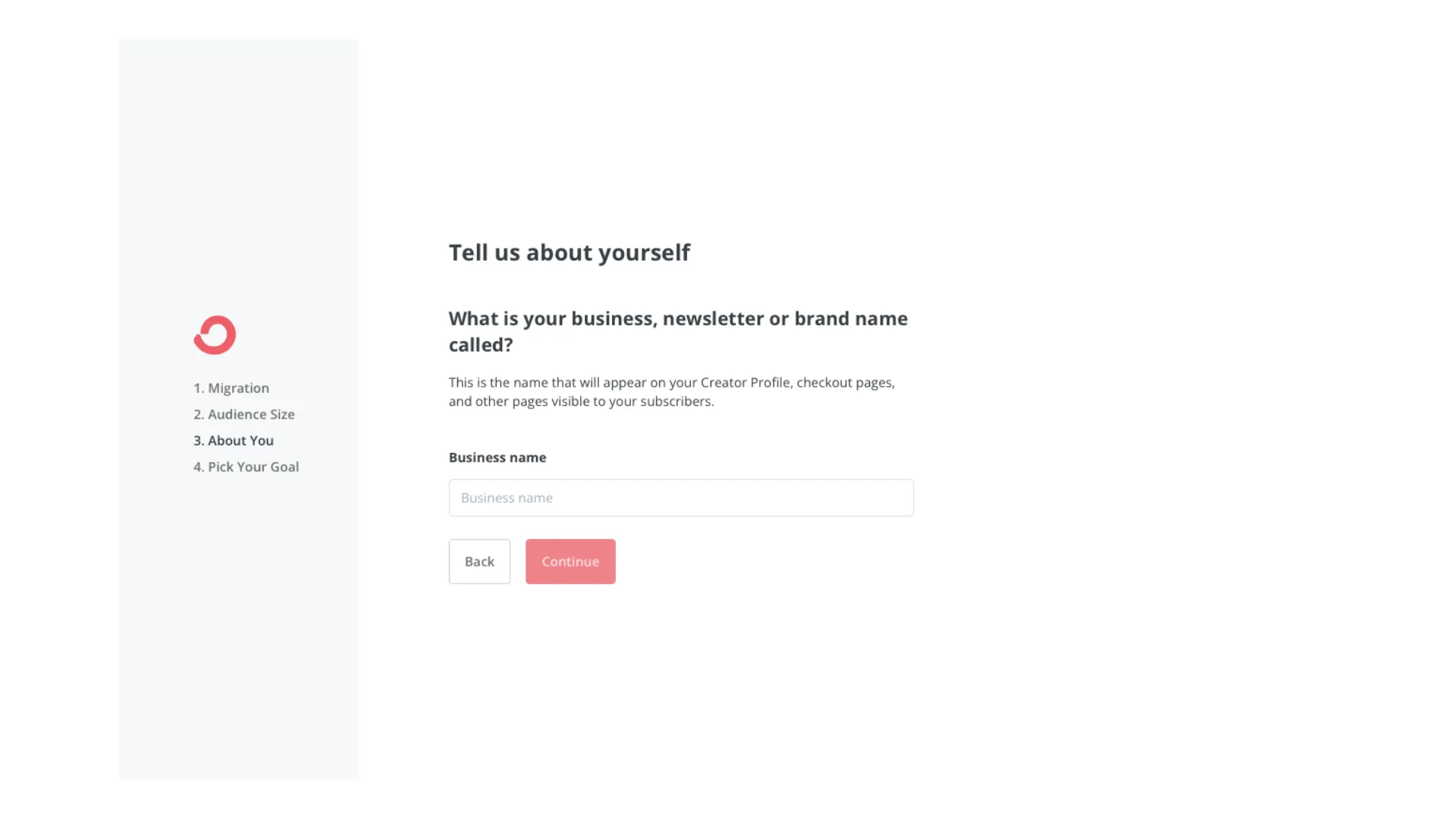1456x819 pixels.
Task: Click the word 'called?' in the question
Action: tap(481, 345)
